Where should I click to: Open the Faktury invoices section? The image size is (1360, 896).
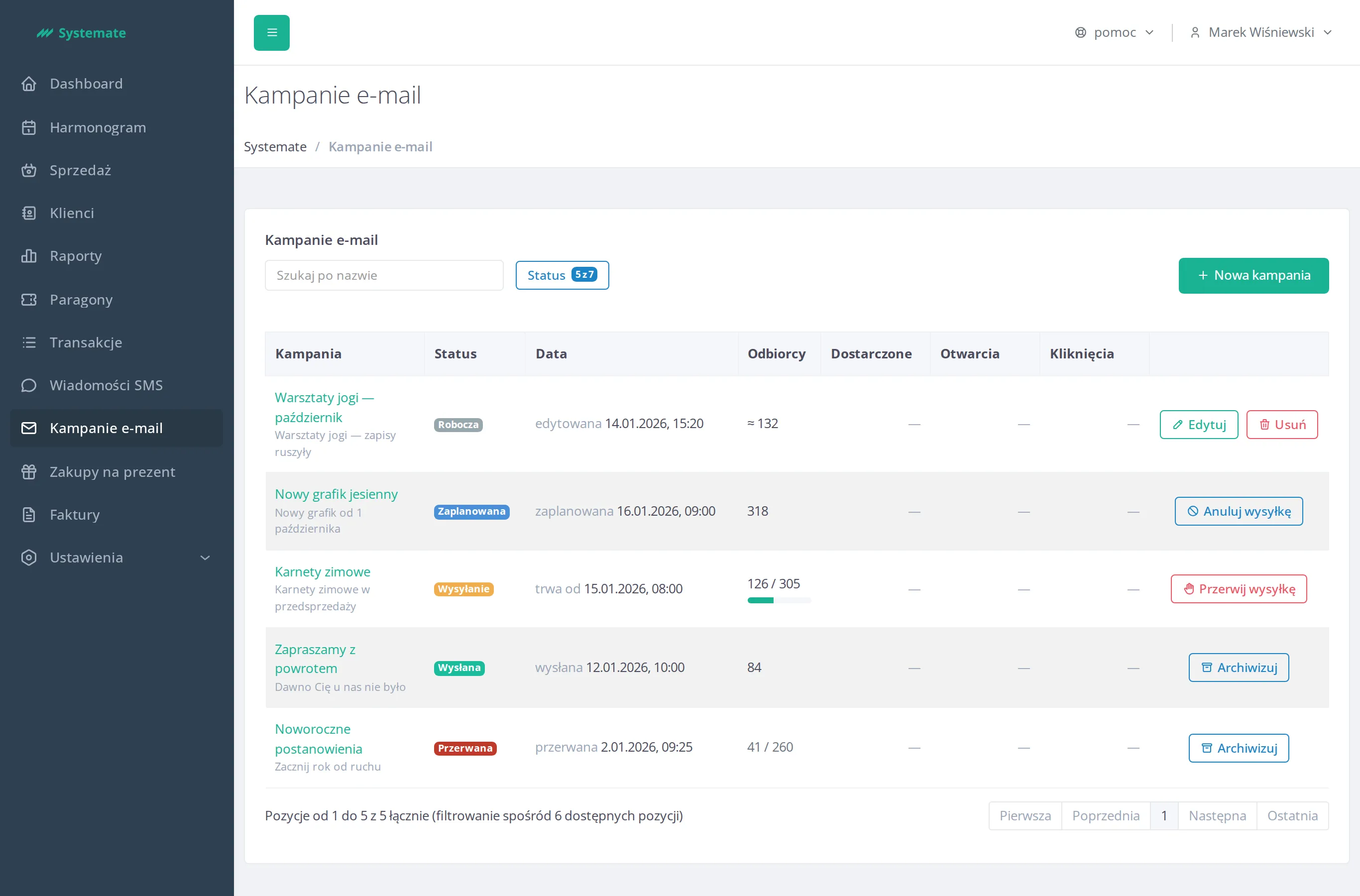pos(116,514)
